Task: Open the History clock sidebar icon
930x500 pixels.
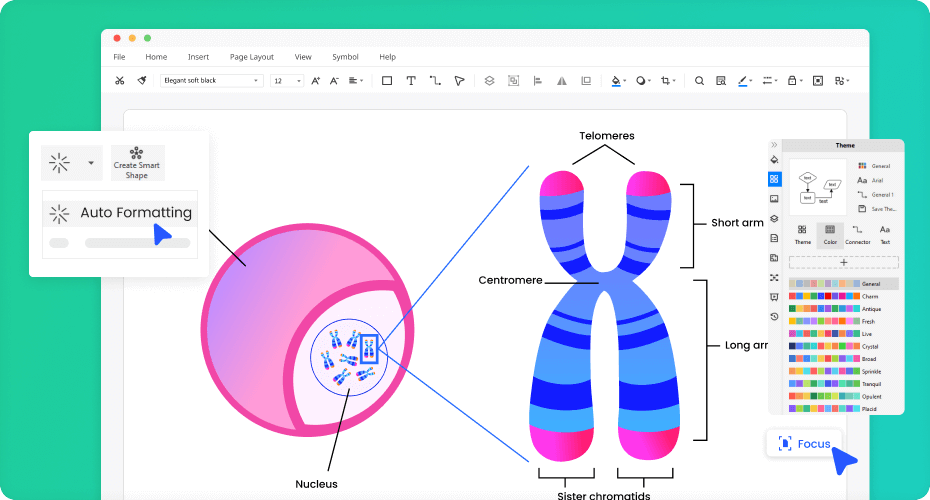Action: tap(774, 317)
